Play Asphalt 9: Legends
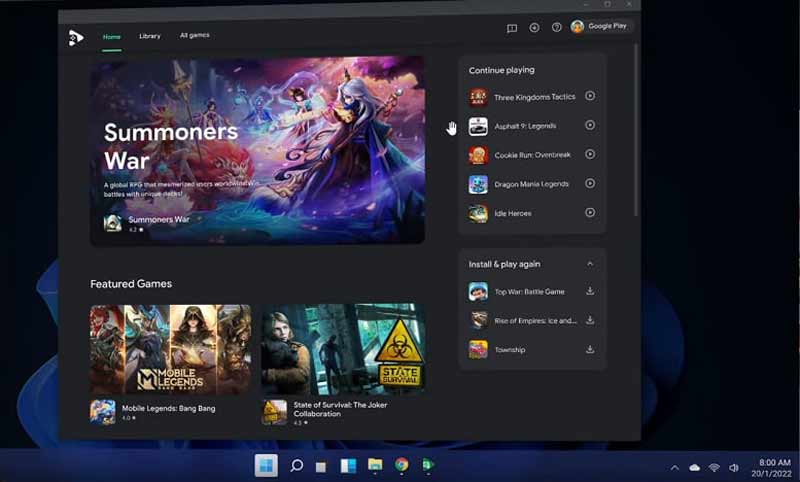The image size is (800, 482). (590, 125)
